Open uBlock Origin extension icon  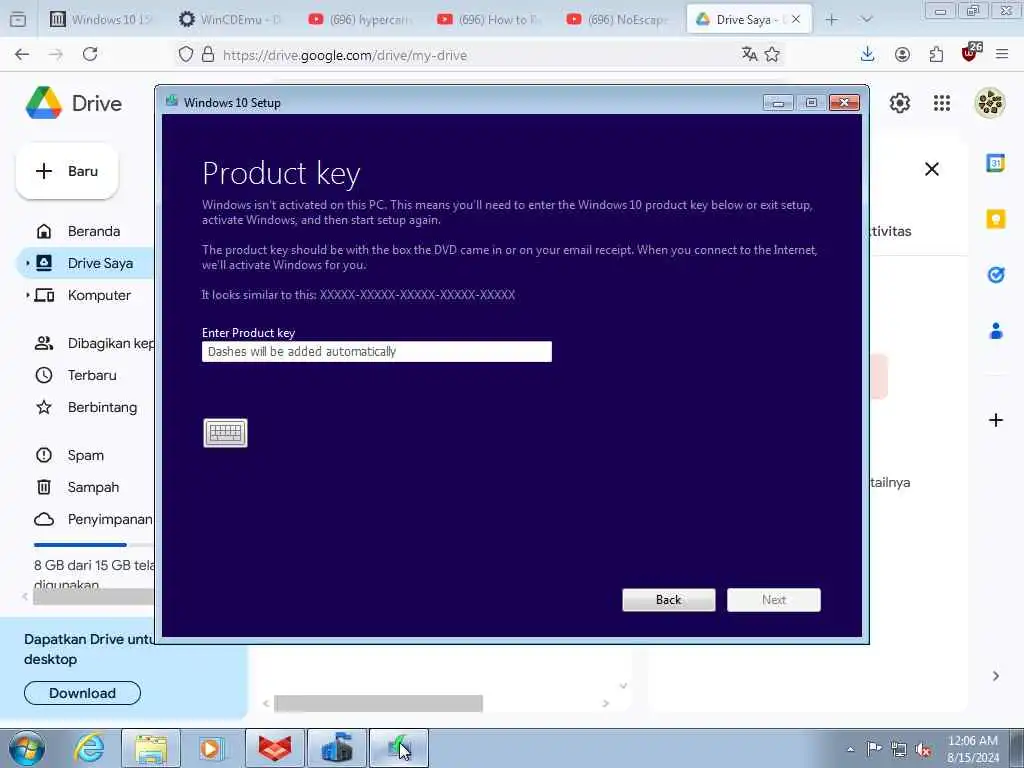point(970,53)
